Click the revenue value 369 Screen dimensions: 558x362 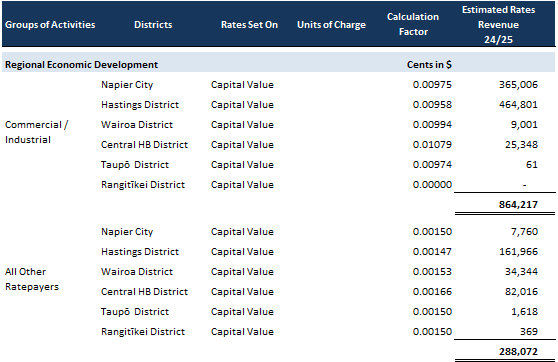coord(529,331)
